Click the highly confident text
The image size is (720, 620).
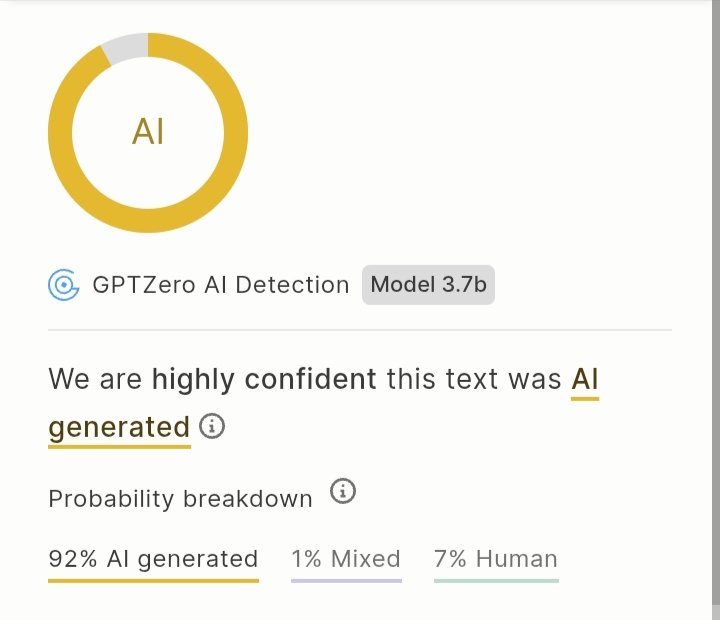pyautogui.click(x=264, y=380)
